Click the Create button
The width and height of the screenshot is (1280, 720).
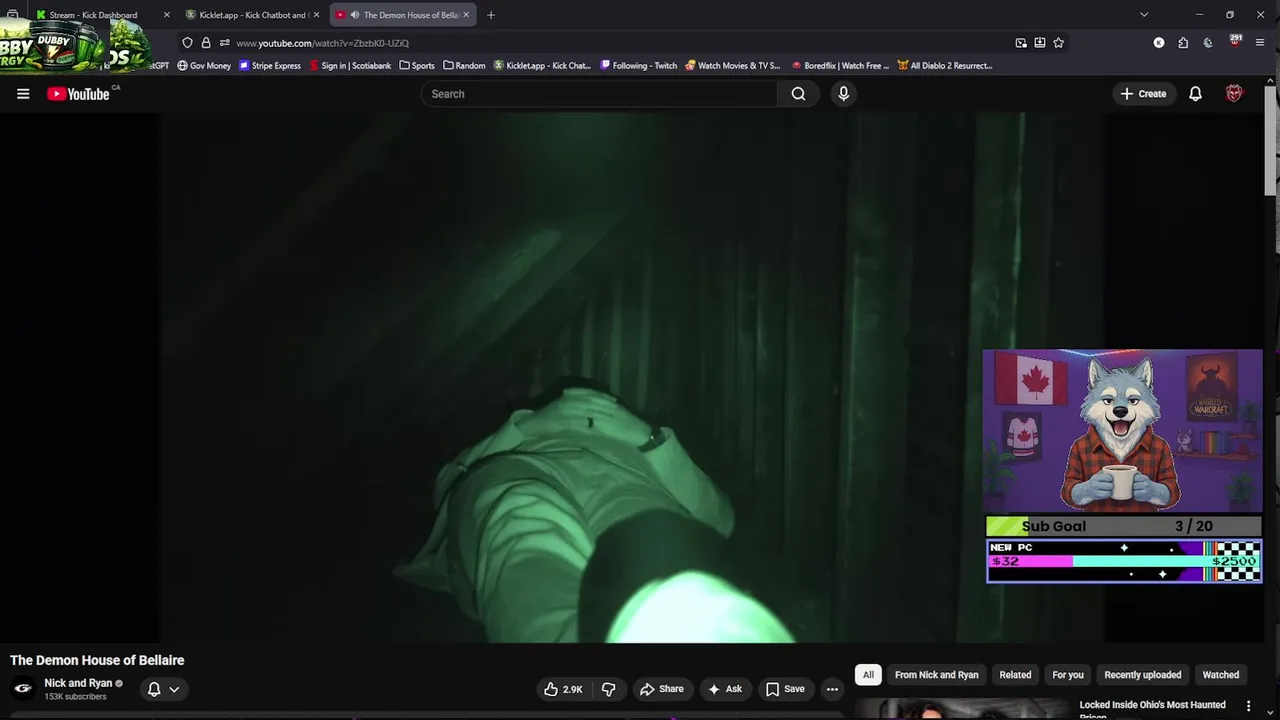[x=1143, y=94]
